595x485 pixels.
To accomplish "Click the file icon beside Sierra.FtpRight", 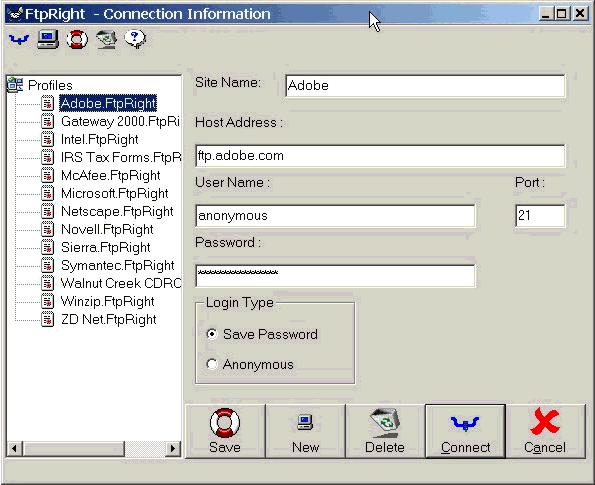I will click(47, 247).
